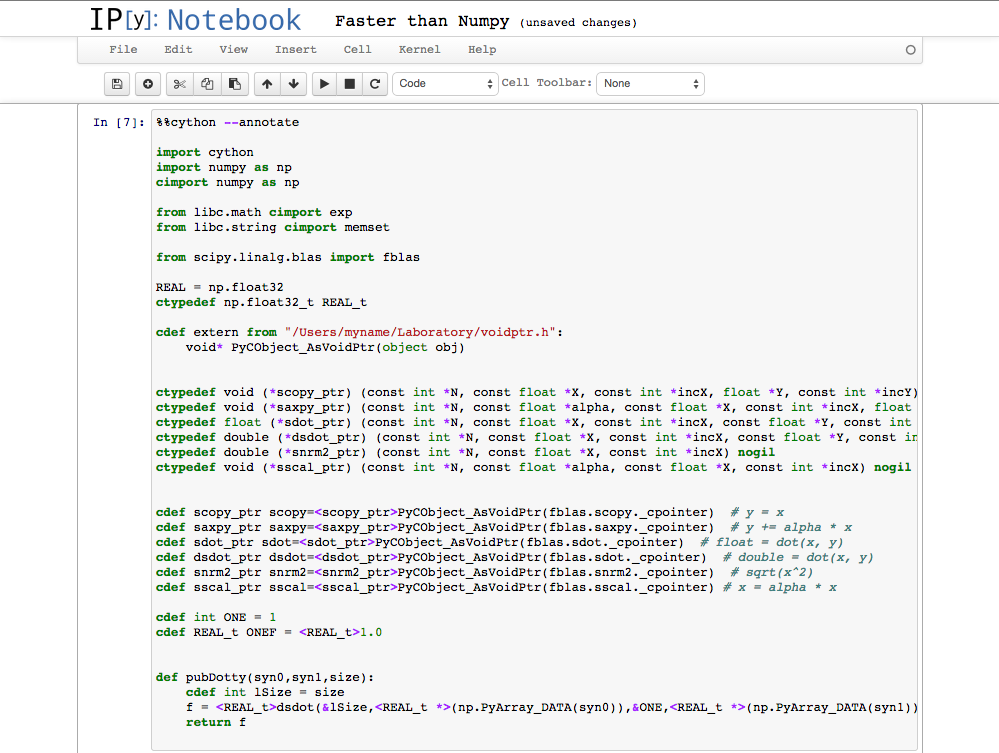Click the IP[y]: Notebook logo
This screenshot has width=999, height=753.
[x=194, y=18]
